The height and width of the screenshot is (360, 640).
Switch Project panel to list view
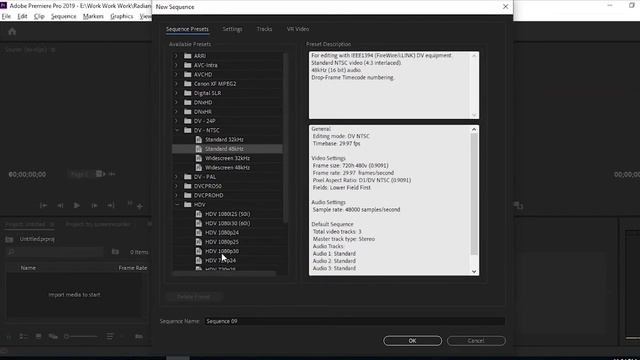coord(23,336)
